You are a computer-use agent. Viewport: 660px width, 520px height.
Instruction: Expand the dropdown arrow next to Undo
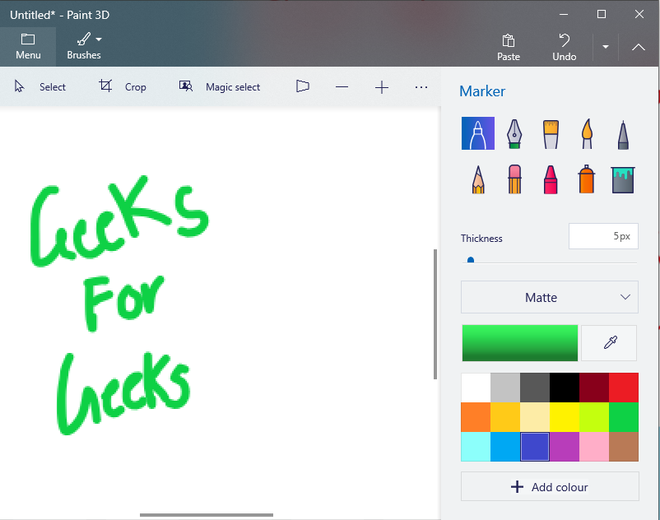tap(605, 47)
